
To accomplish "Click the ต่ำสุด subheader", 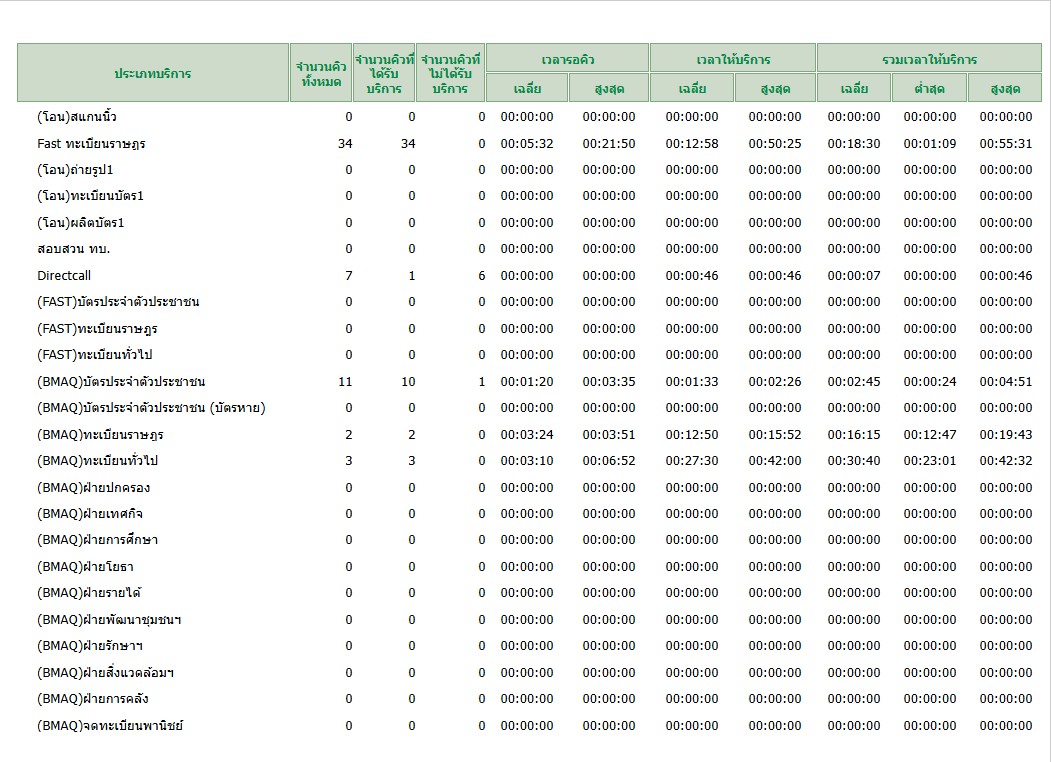I will [x=929, y=88].
